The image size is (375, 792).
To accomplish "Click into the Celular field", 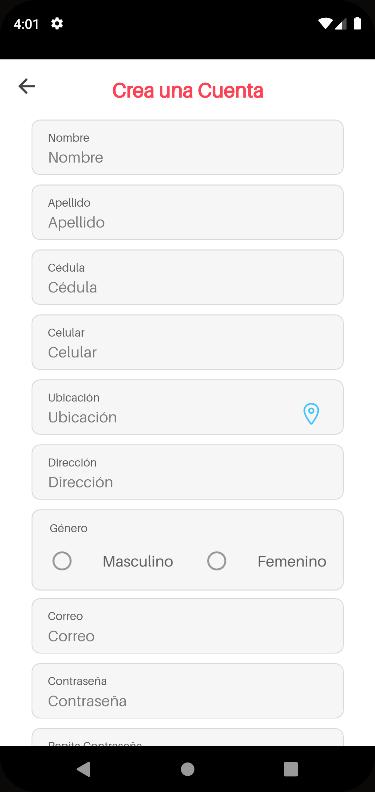I will point(188,342).
